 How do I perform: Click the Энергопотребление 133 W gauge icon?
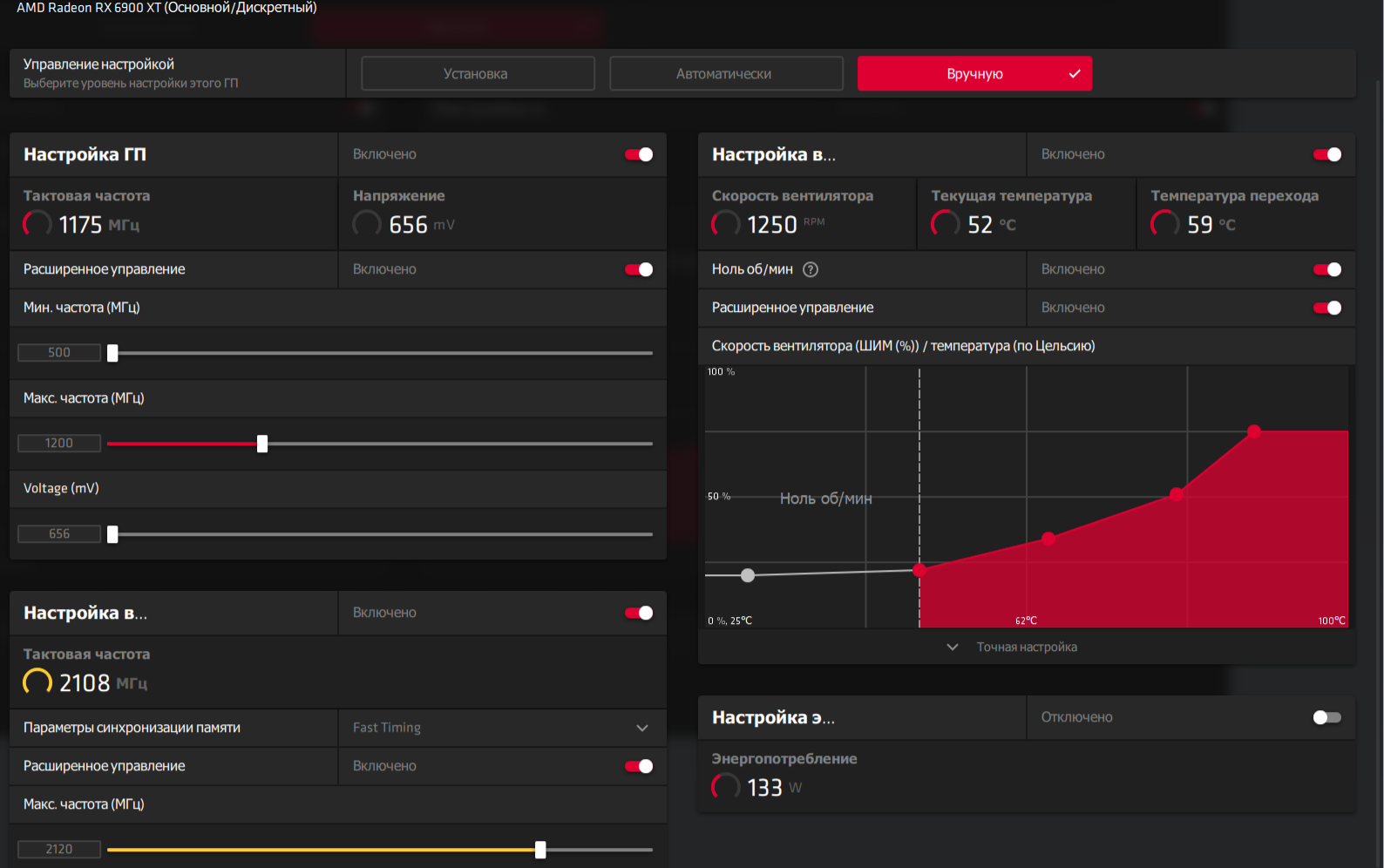pos(726,787)
